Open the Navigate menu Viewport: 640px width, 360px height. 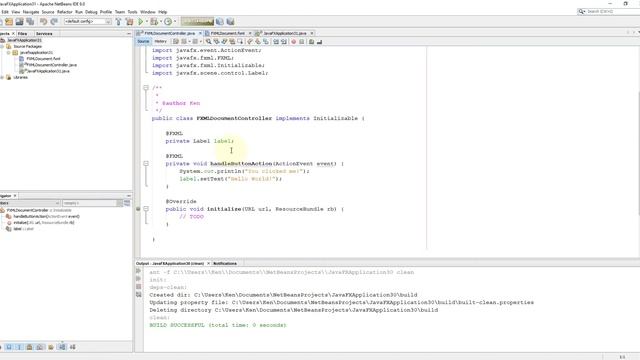(31, 12)
